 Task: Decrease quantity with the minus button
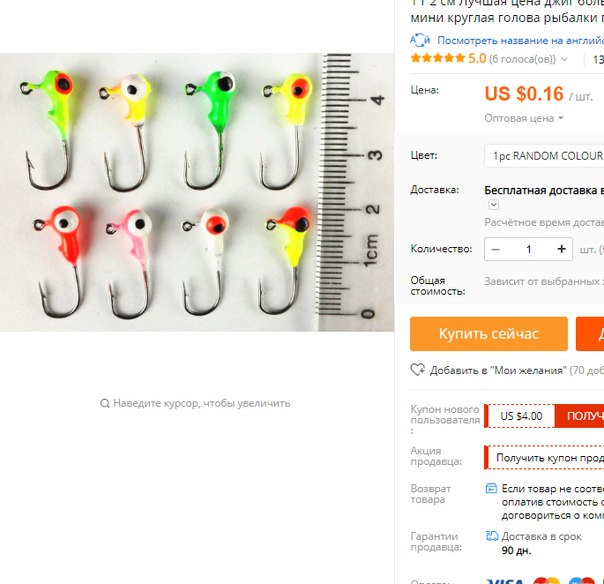point(495,249)
